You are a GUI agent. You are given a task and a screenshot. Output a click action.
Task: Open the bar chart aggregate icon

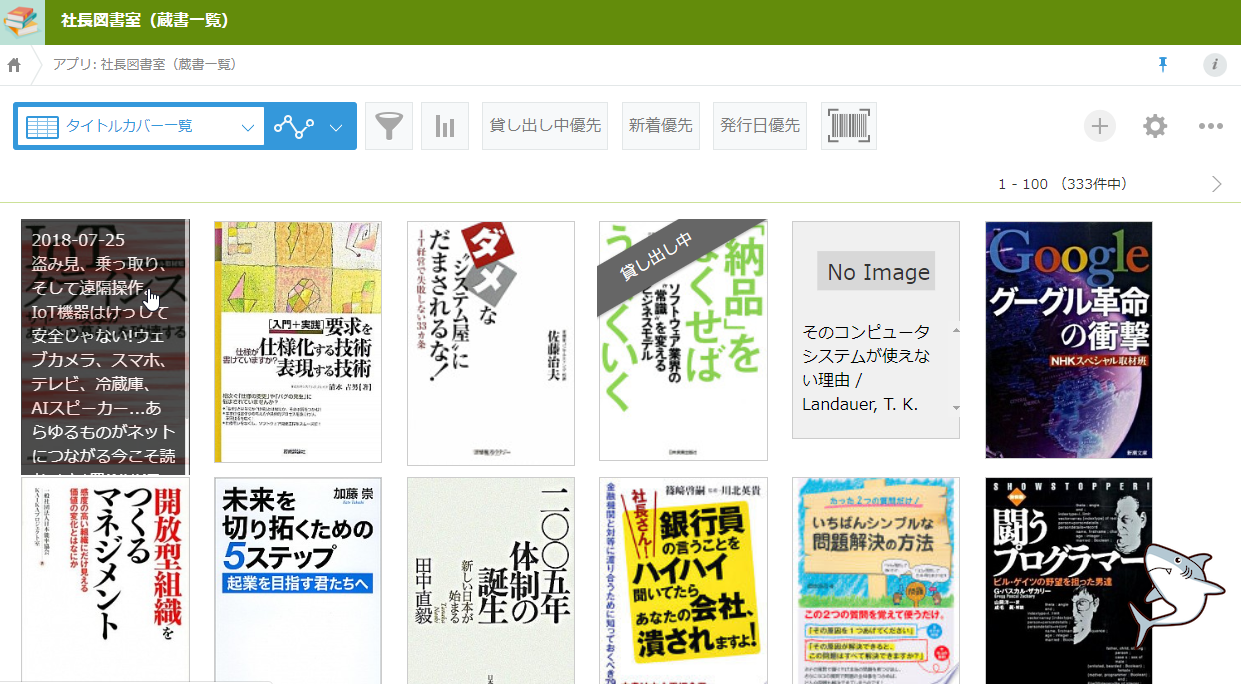[x=445, y=126]
